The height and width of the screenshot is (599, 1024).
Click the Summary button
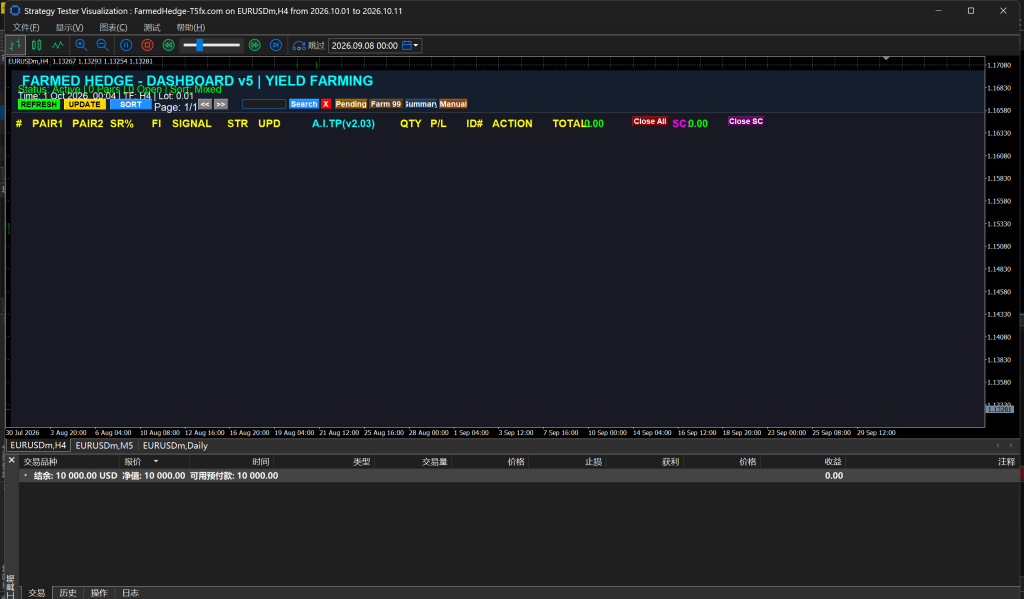pos(421,104)
